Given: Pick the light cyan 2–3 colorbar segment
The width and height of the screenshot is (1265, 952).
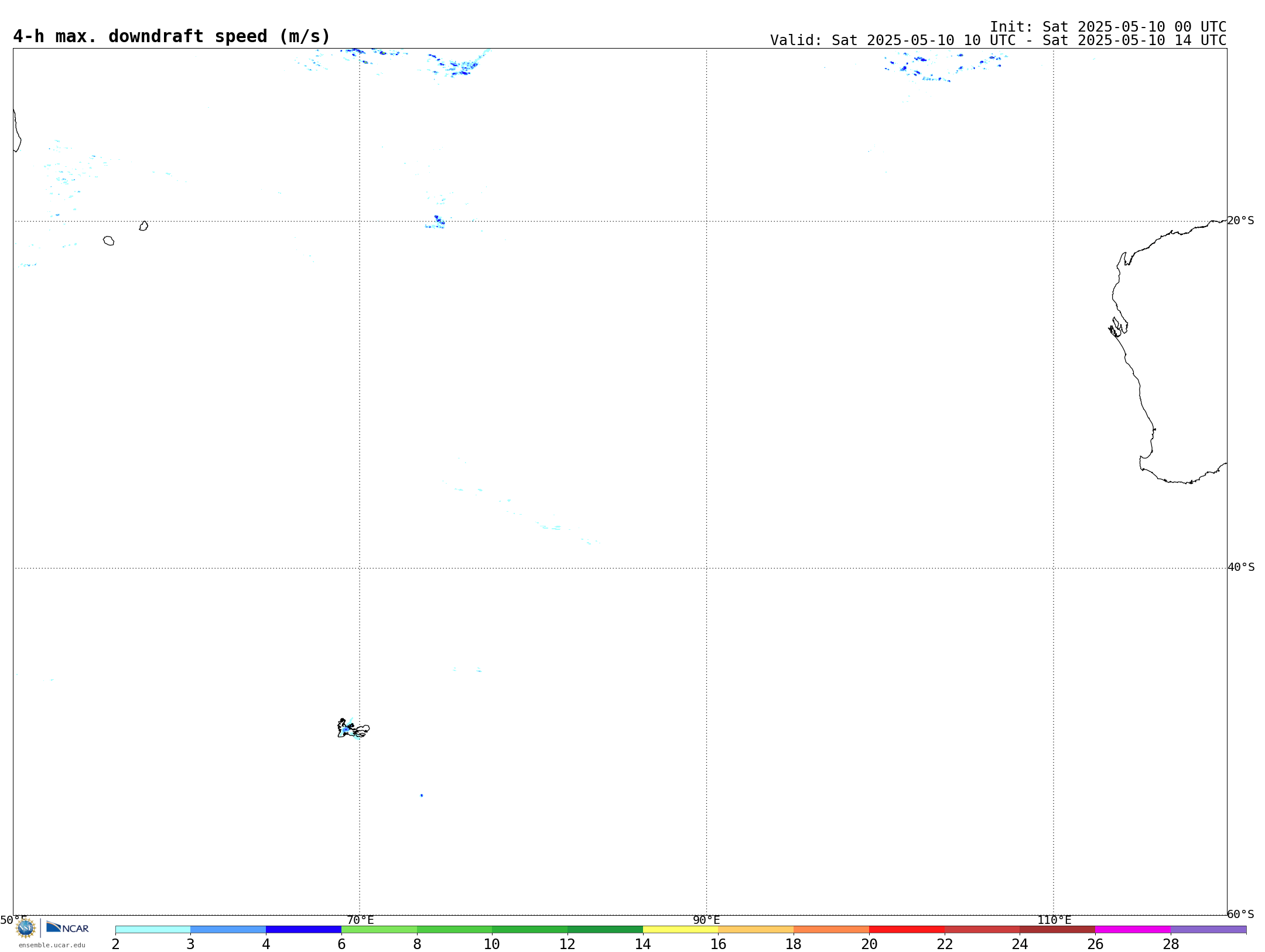Looking at the screenshot, I should pos(153,930).
